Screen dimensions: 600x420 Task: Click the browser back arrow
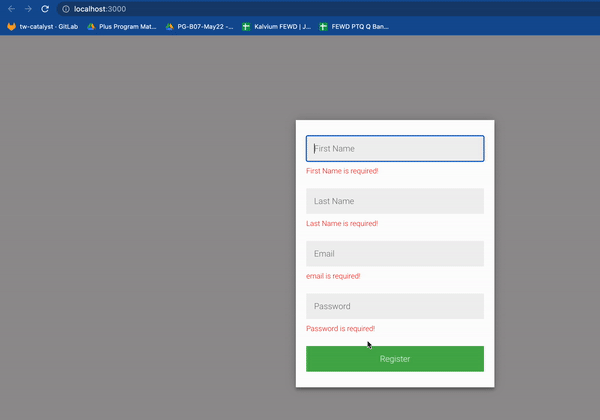click(11, 9)
